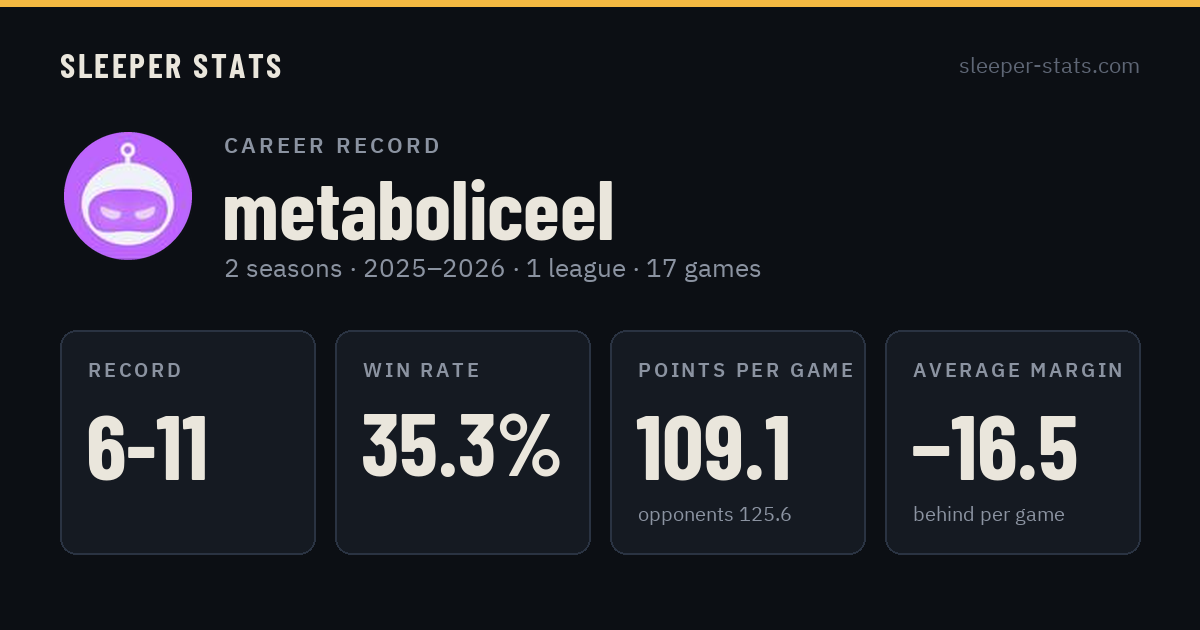Click the purple robot avatar icon
Image resolution: width=1200 pixels, height=630 pixels.
(x=128, y=196)
